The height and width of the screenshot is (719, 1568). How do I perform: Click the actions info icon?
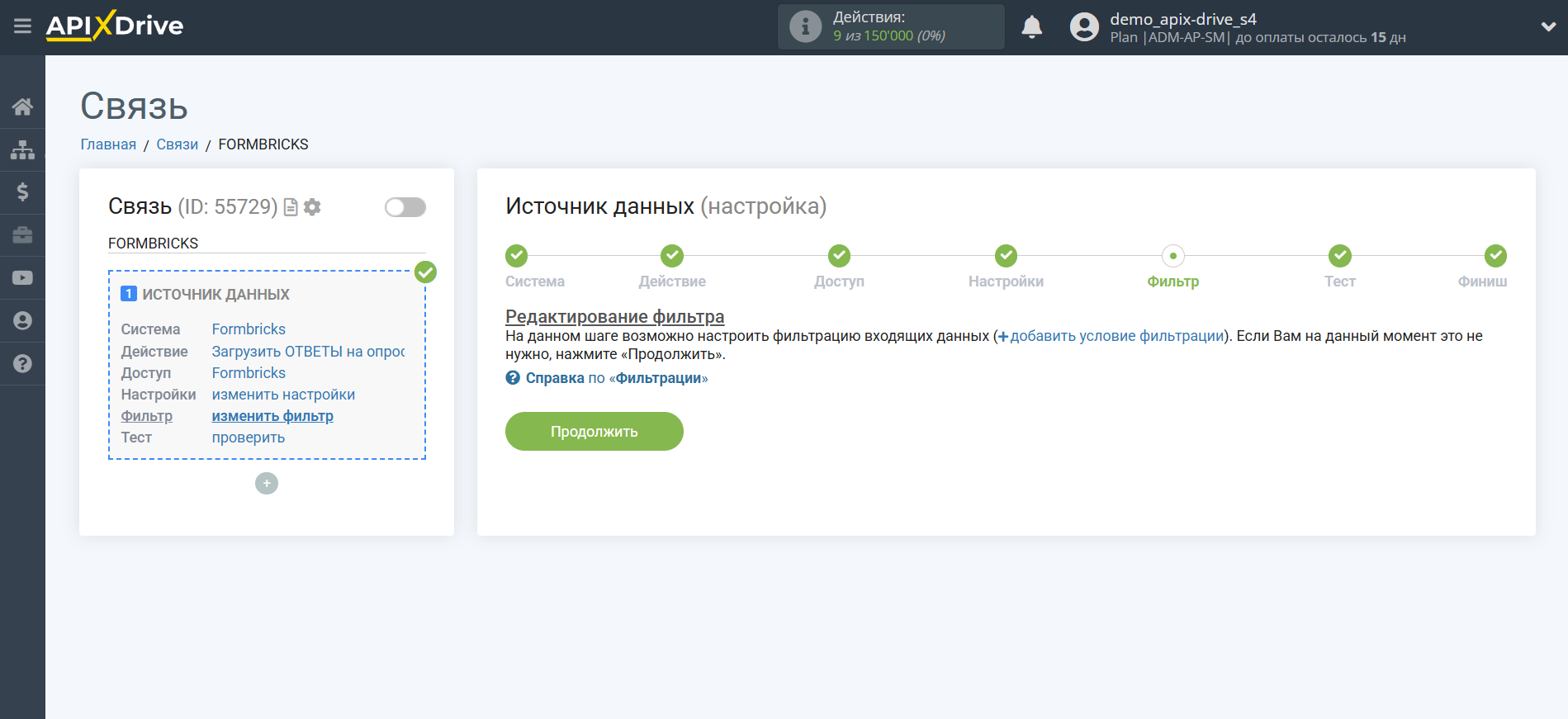point(805,26)
